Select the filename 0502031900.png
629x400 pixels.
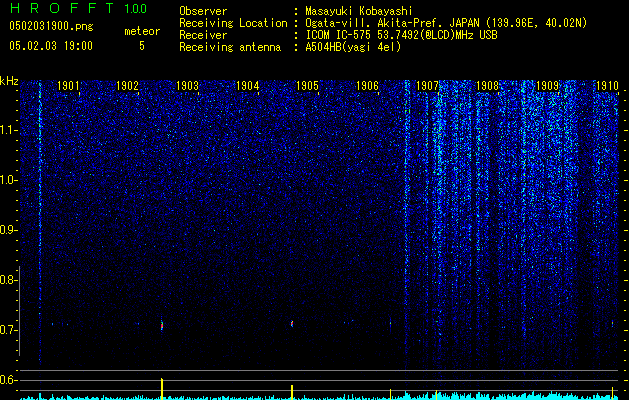click(x=51, y=26)
